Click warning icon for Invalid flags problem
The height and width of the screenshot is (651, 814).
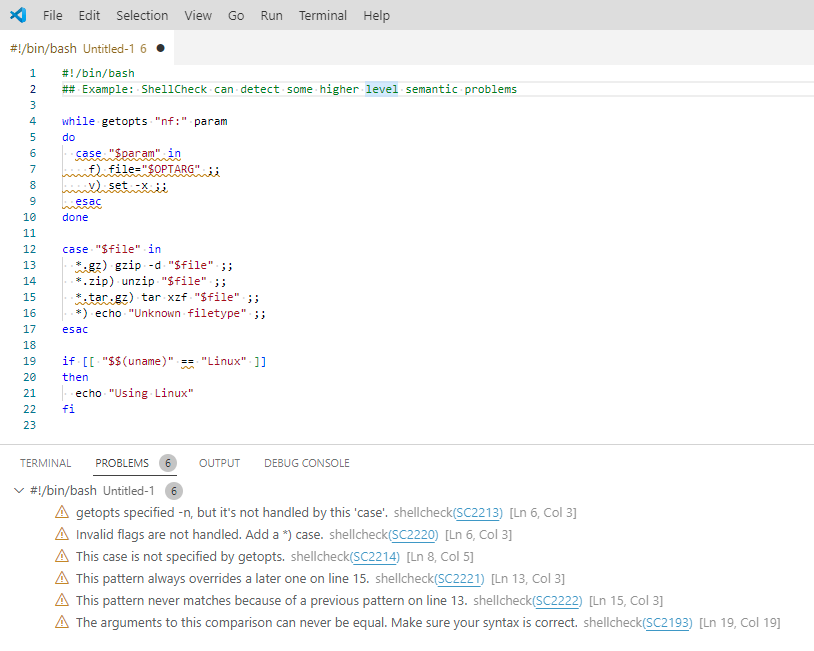coord(62,534)
